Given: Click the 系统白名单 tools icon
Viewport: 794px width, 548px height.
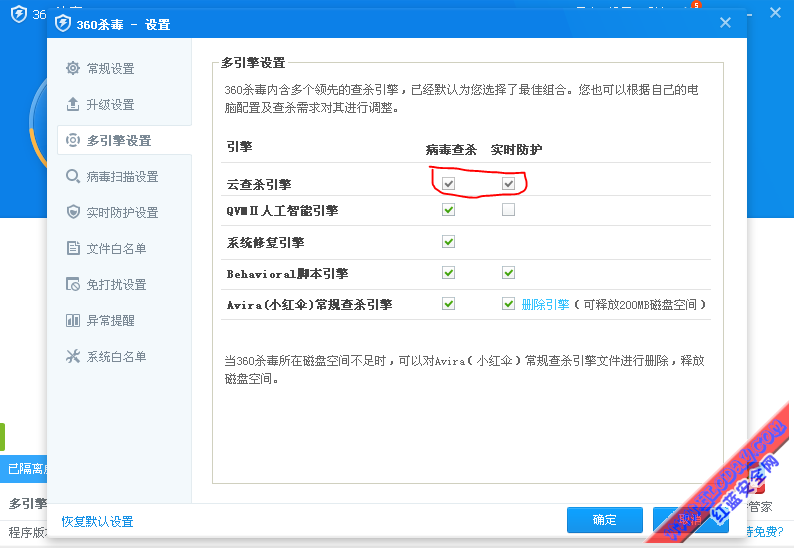Looking at the screenshot, I should 73,356.
